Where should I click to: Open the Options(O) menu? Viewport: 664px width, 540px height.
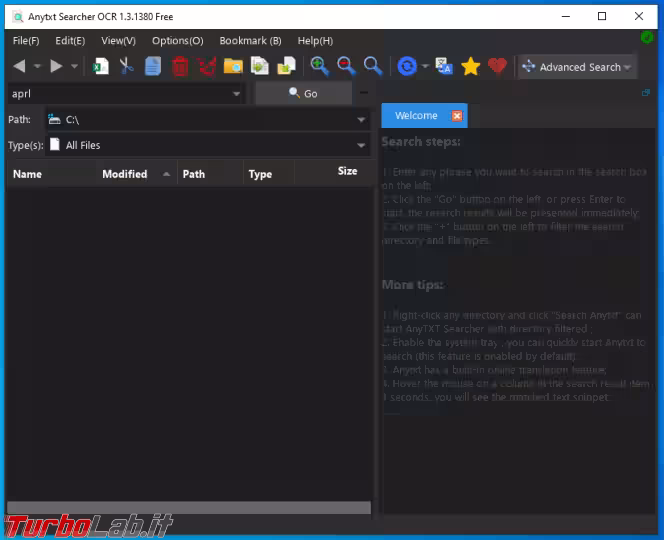177,40
